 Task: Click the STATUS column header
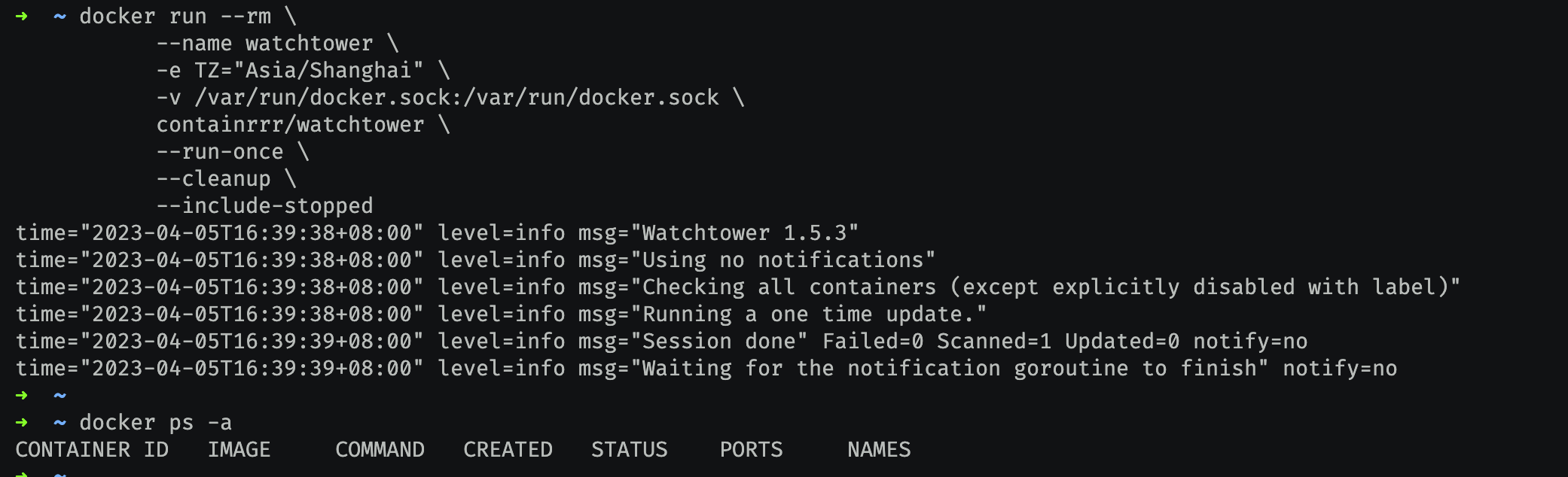(x=629, y=449)
